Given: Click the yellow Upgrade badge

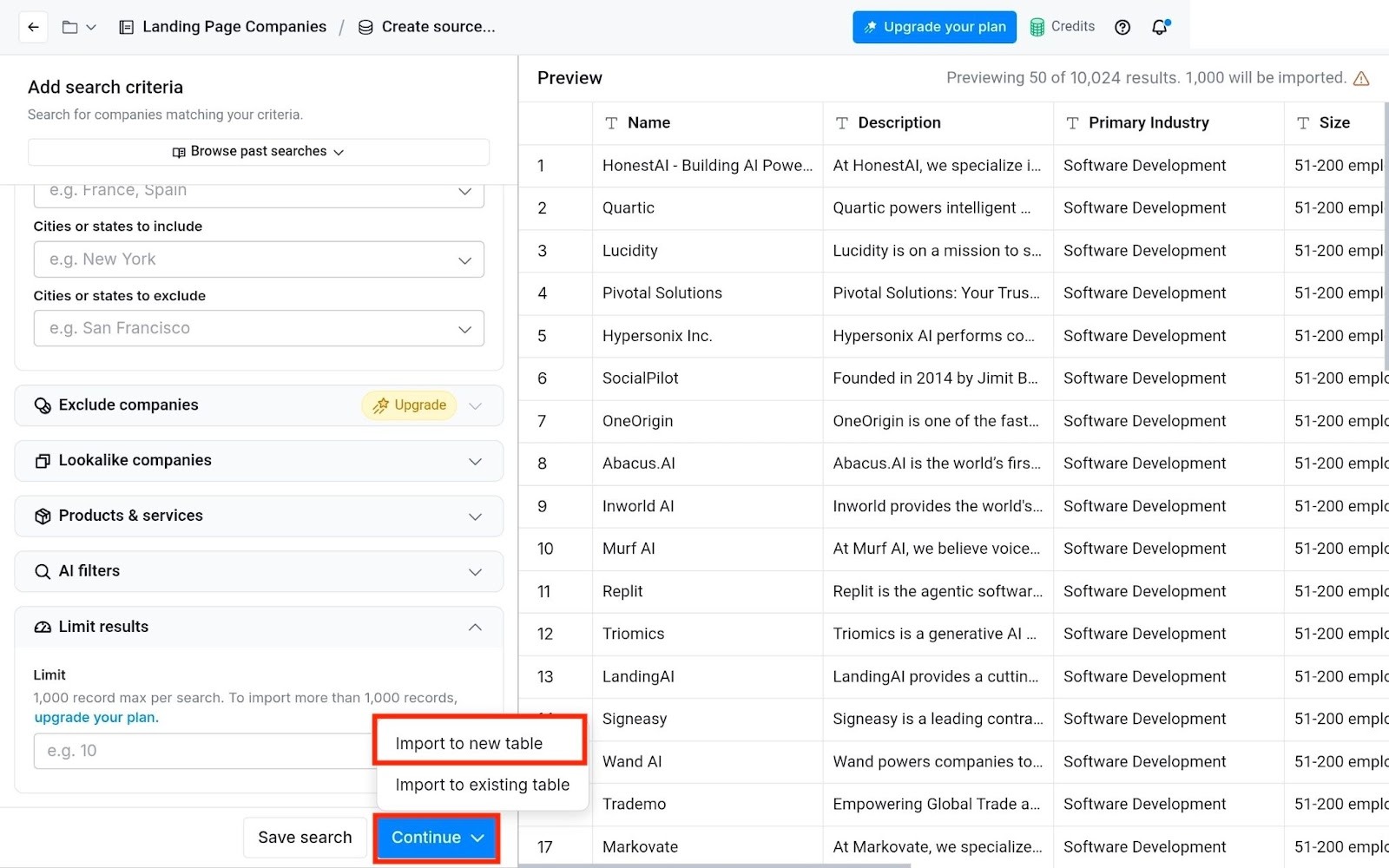Looking at the screenshot, I should pyautogui.click(x=409, y=405).
